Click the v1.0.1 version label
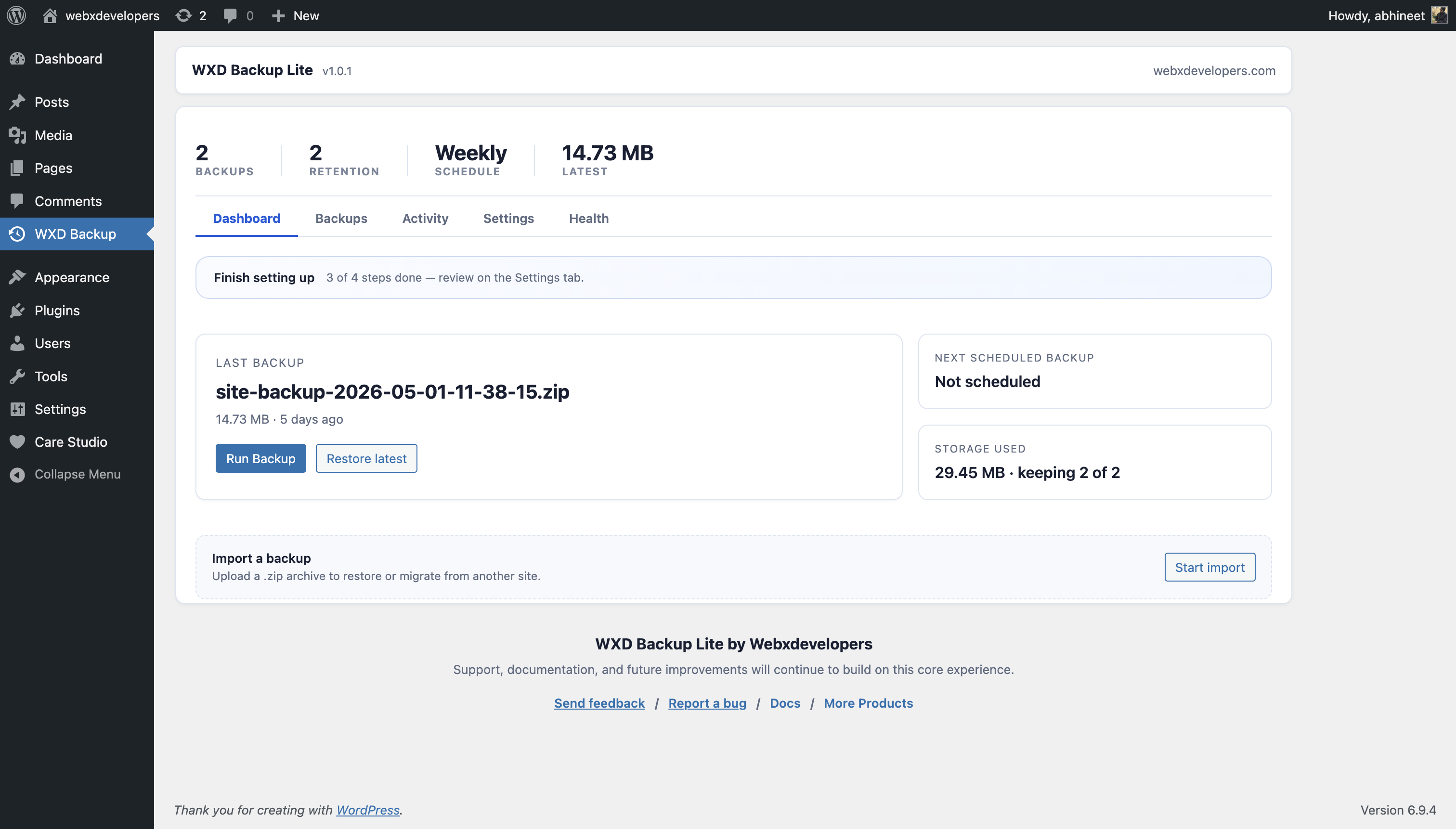Screen dimensions: 1456x829 coord(337,71)
